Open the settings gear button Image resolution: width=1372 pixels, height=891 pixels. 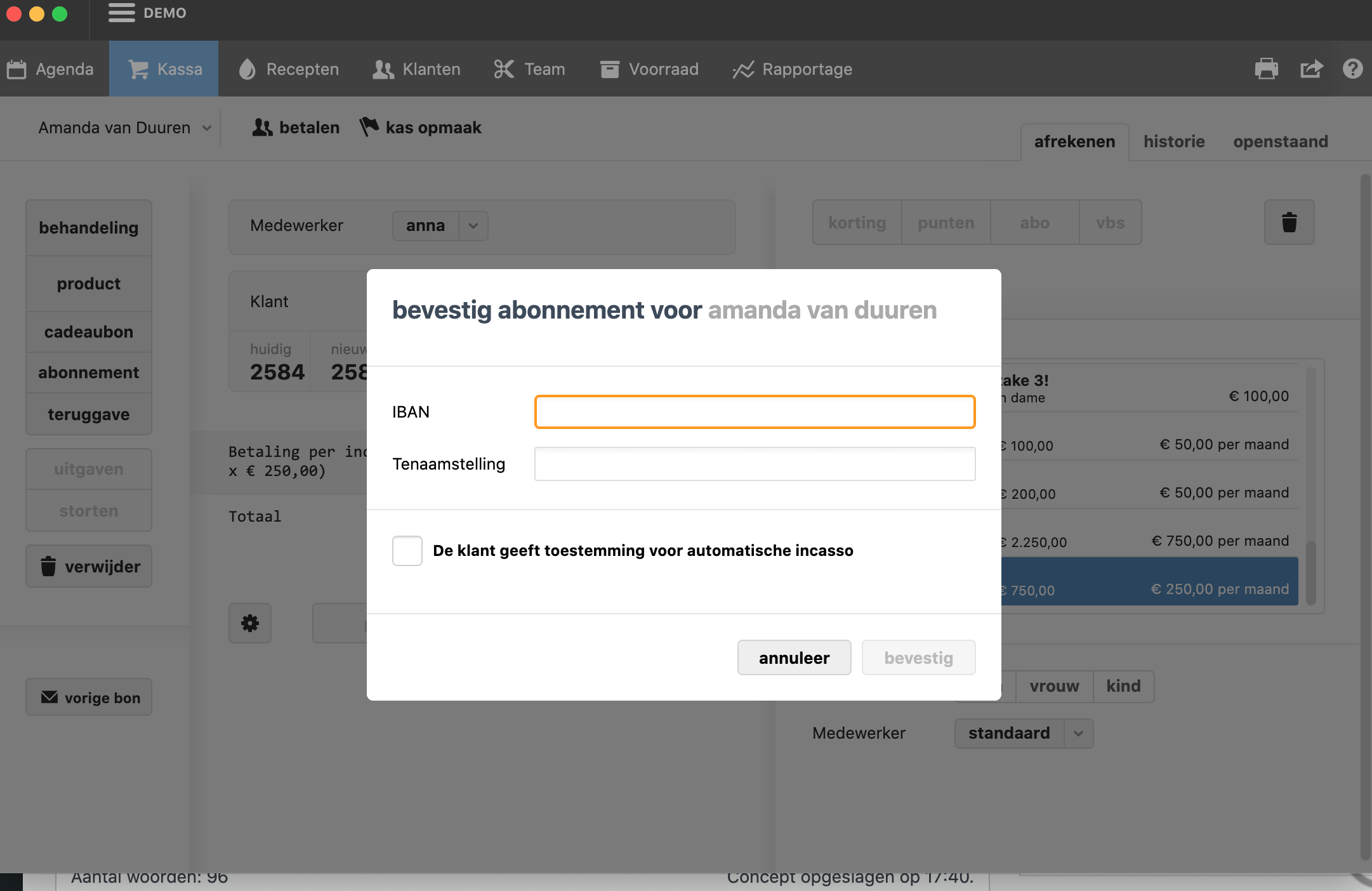coord(250,623)
